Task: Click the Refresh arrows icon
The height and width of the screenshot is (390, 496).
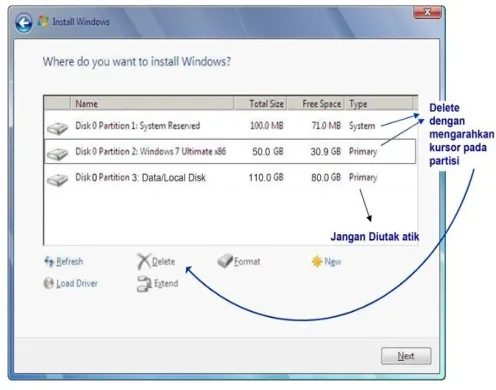Action: 49,262
